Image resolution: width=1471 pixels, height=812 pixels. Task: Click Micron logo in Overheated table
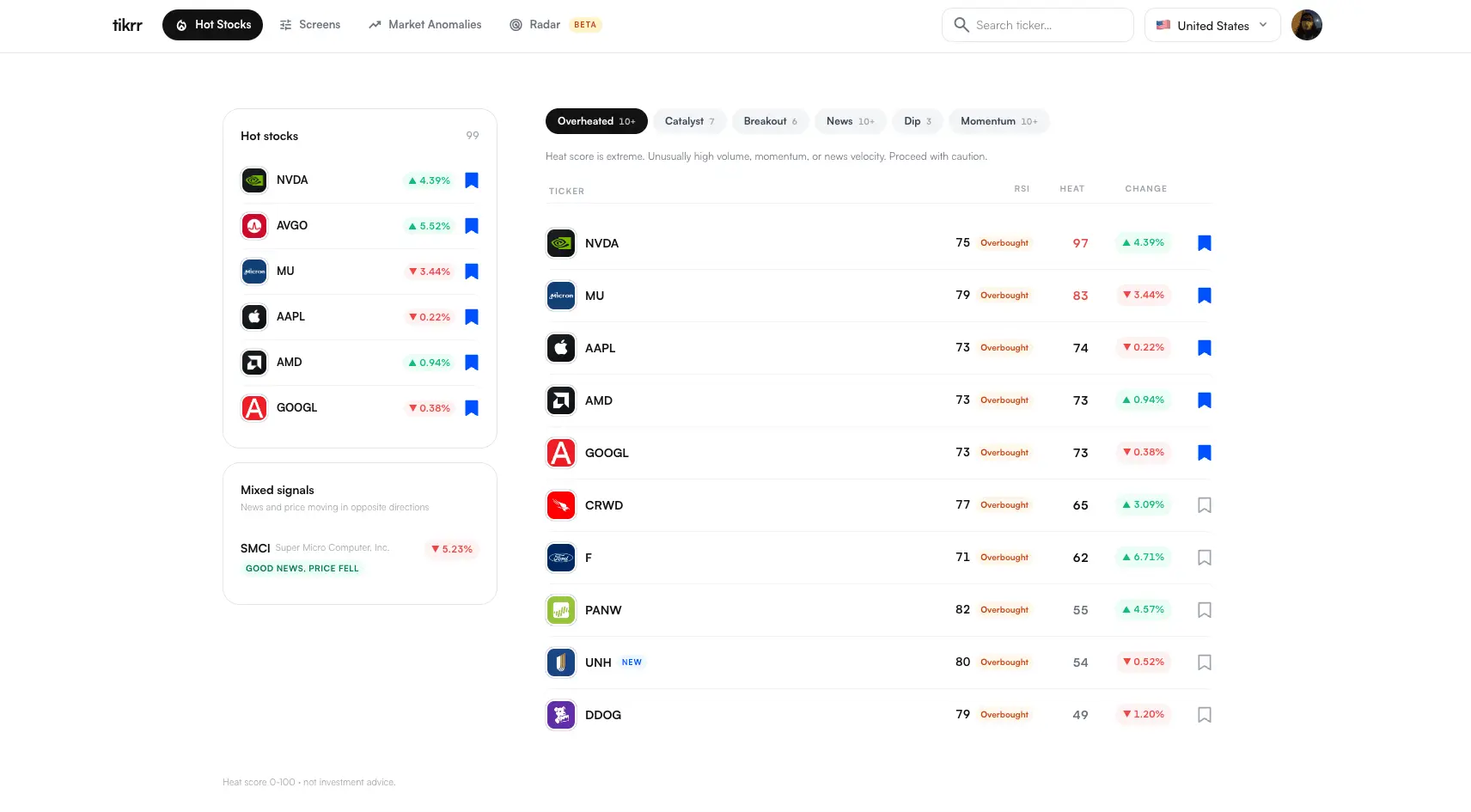(561, 296)
